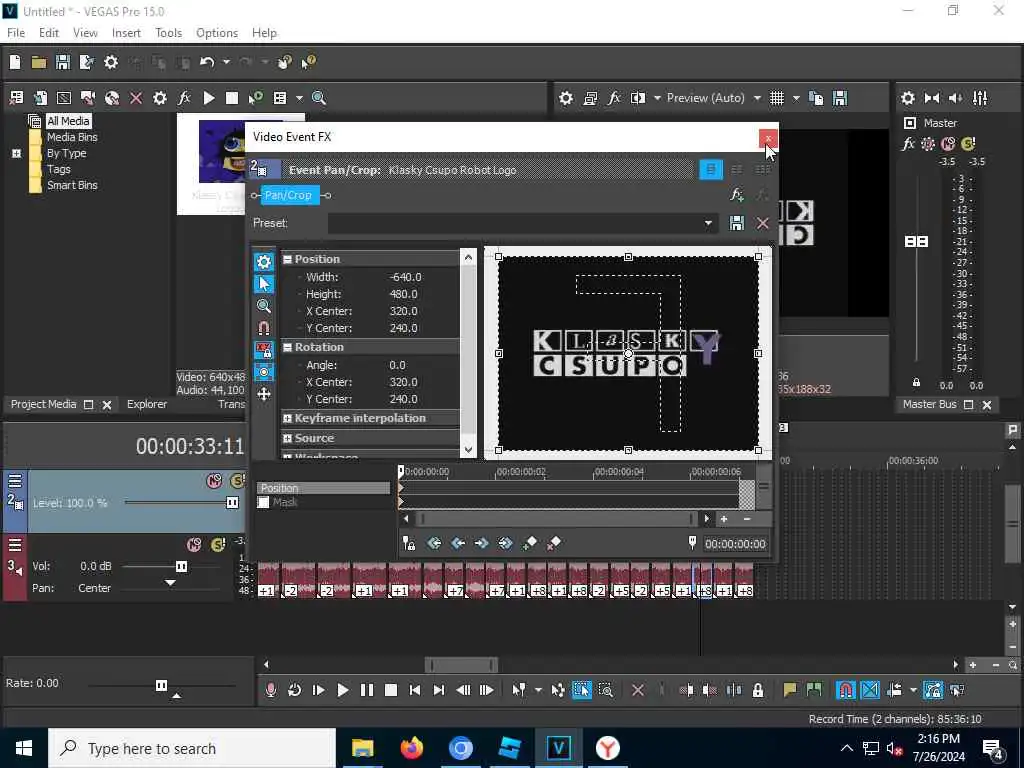Jump to the first keyframe

[x=434, y=543]
